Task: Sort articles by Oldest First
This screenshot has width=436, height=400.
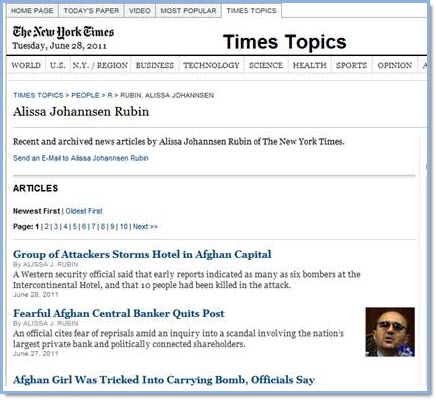Action: tap(84, 211)
